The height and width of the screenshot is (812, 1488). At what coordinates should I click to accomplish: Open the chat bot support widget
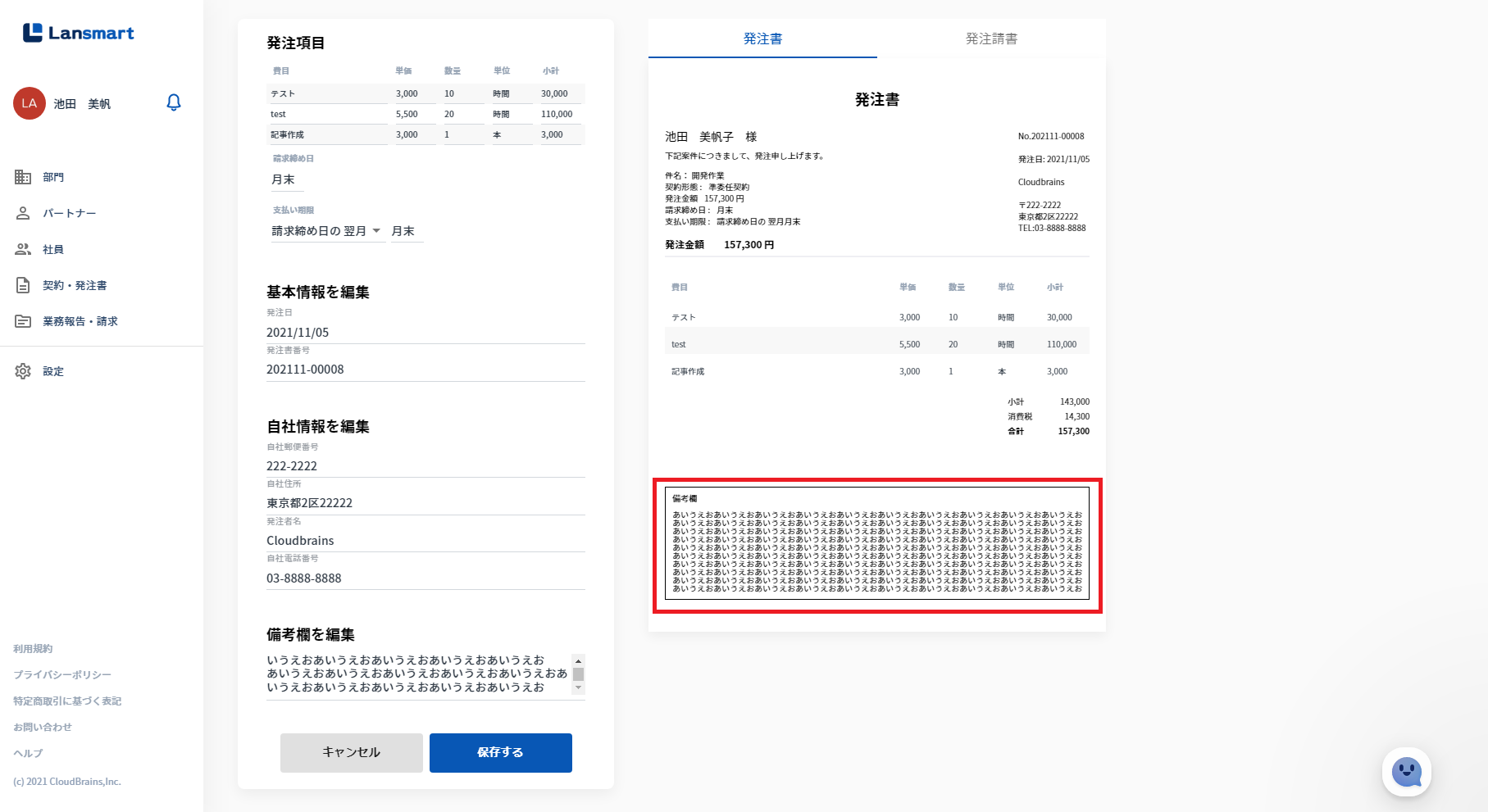(1407, 772)
